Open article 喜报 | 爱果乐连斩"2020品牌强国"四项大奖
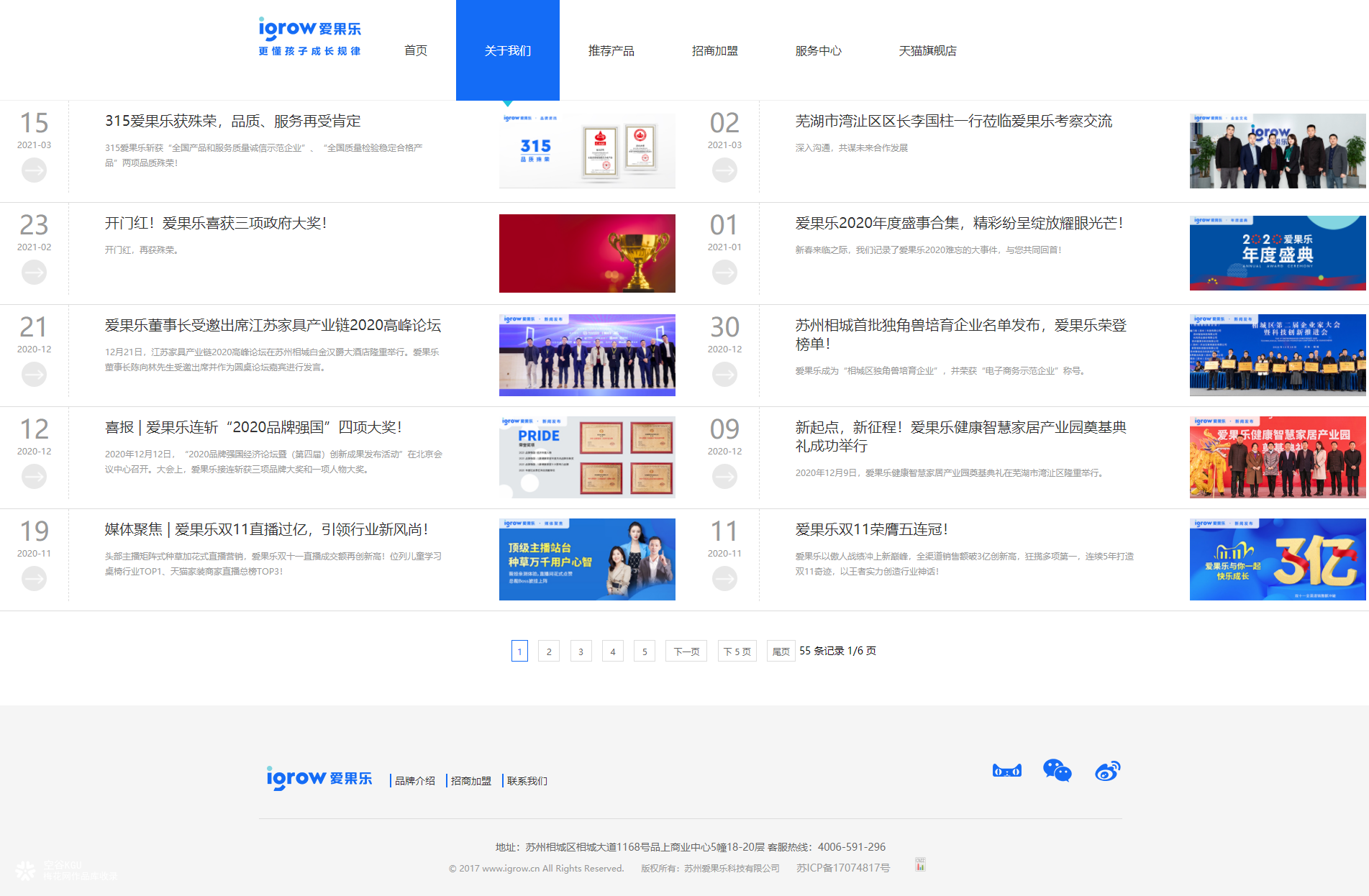This screenshot has width=1369, height=896. point(253,427)
